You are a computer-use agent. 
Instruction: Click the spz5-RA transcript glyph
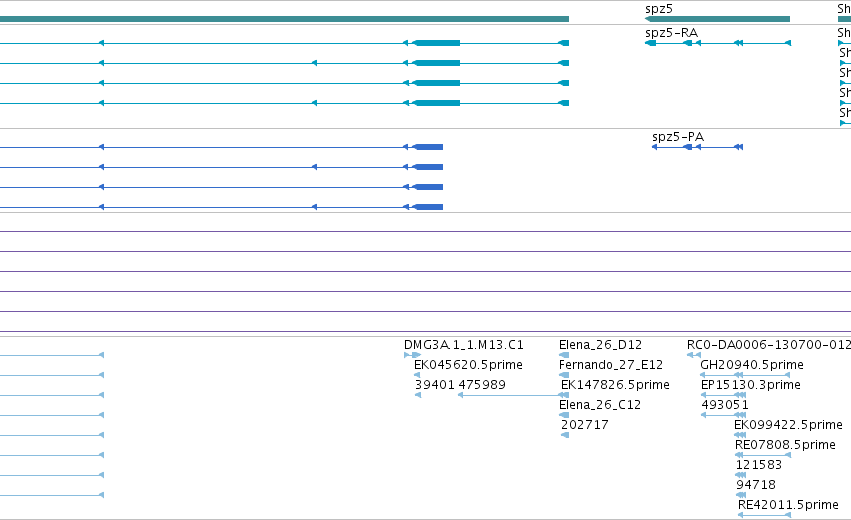[x=717, y=43]
